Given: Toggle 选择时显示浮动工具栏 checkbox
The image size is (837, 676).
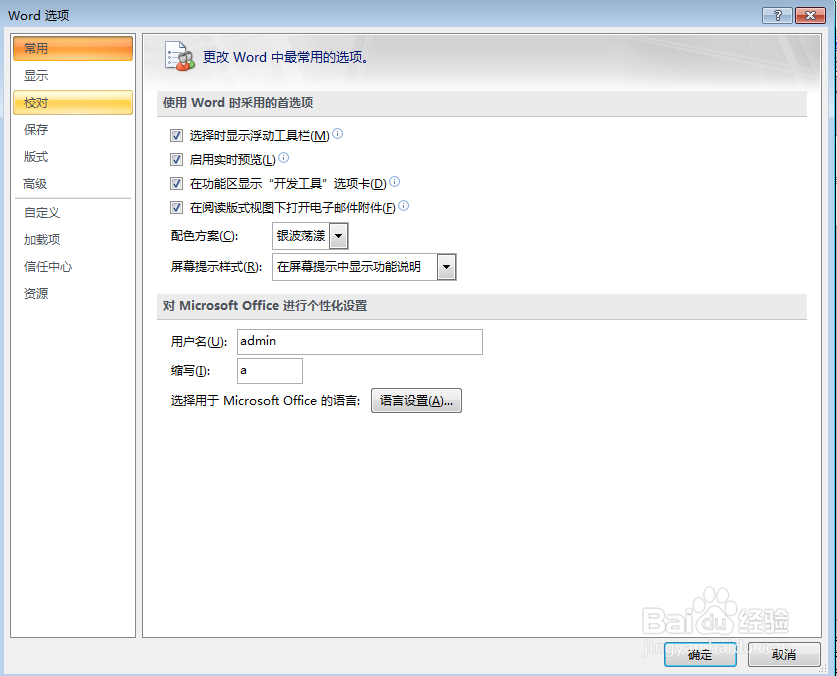Looking at the screenshot, I should click(176, 136).
